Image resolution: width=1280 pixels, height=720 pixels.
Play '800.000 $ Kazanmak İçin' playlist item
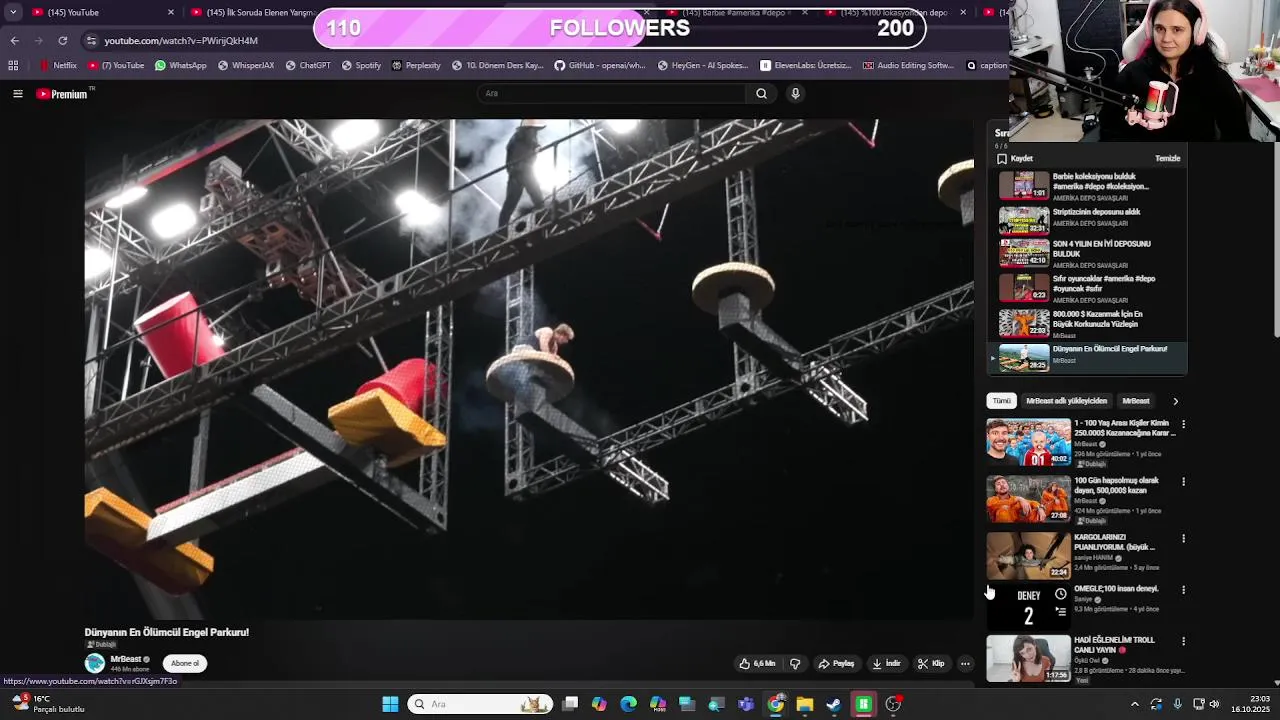coord(1087,323)
